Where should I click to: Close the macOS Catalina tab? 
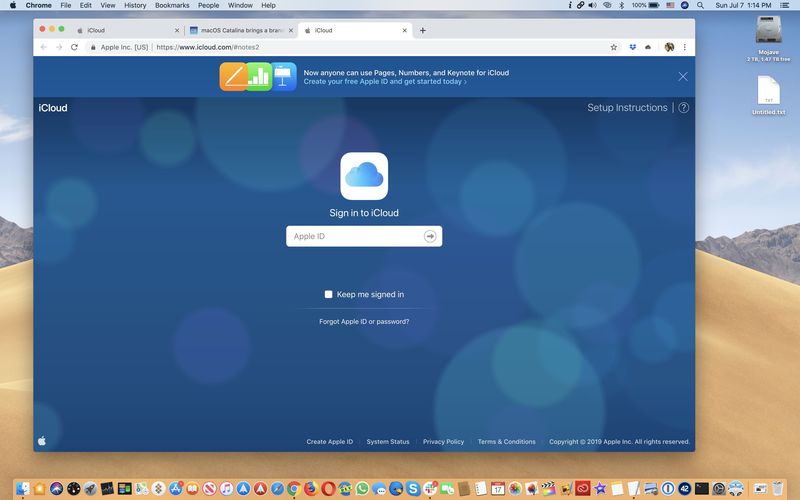pyautogui.click(x=291, y=31)
